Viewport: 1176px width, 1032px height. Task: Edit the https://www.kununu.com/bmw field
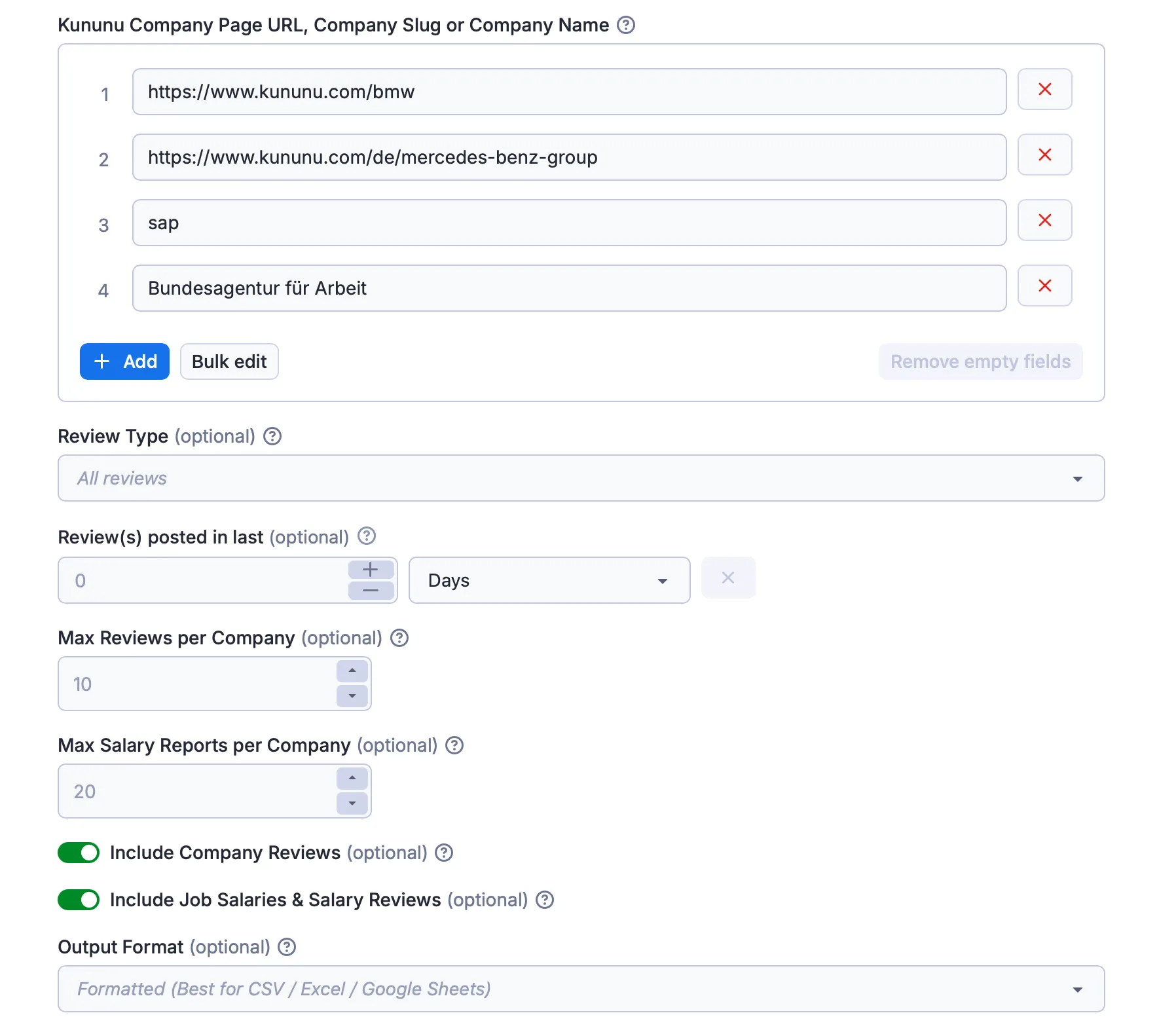click(569, 92)
